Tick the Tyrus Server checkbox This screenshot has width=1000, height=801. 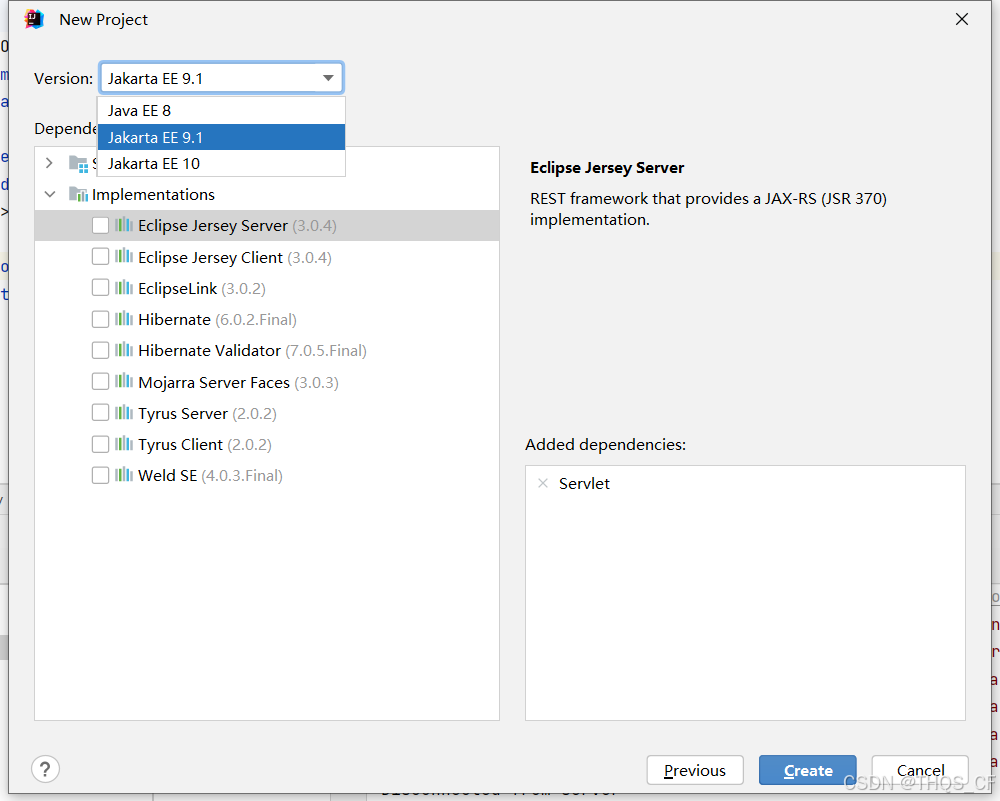point(100,413)
